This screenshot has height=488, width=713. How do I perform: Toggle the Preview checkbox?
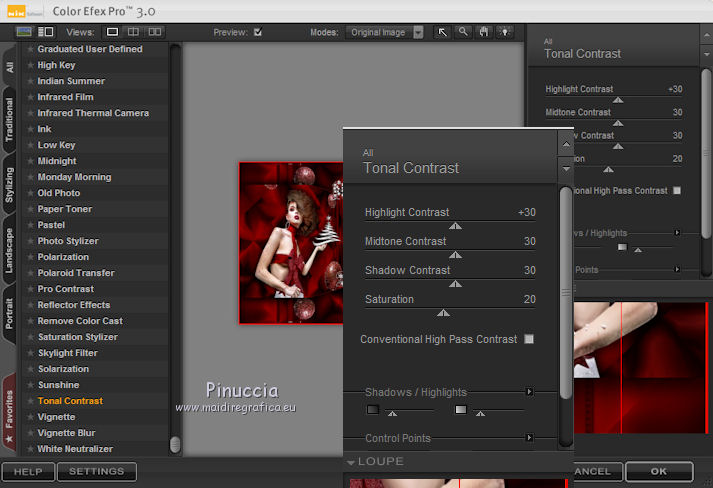click(x=258, y=32)
